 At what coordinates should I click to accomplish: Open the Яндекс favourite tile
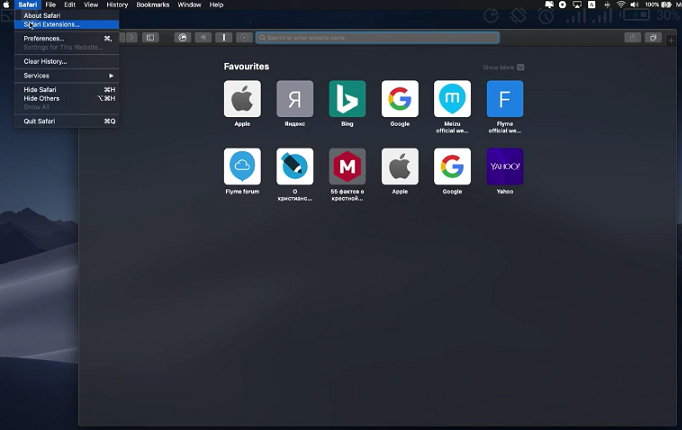[x=295, y=99]
